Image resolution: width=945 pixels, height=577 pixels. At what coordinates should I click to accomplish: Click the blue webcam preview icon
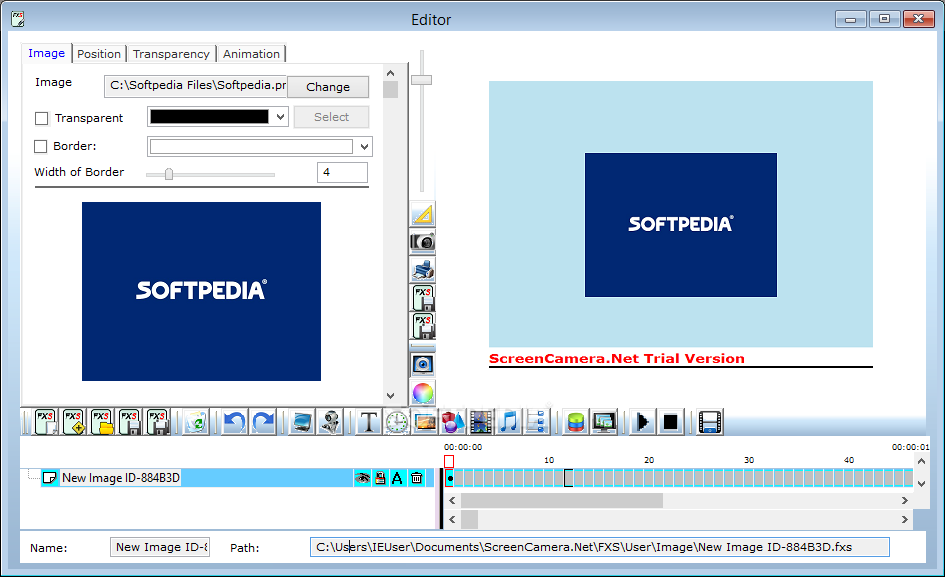[x=423, y=365]
